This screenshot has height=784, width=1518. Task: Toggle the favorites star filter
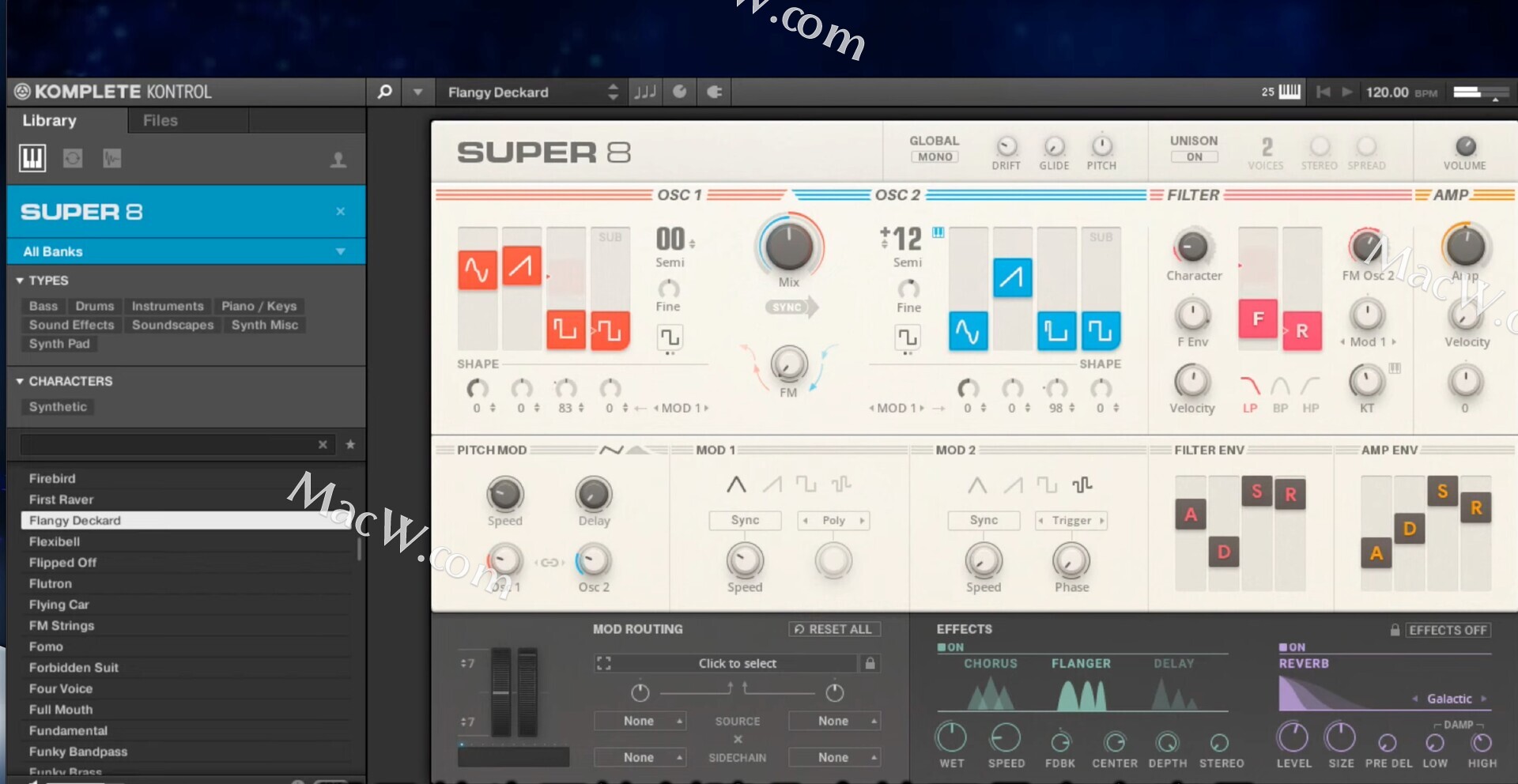[350, 445]
